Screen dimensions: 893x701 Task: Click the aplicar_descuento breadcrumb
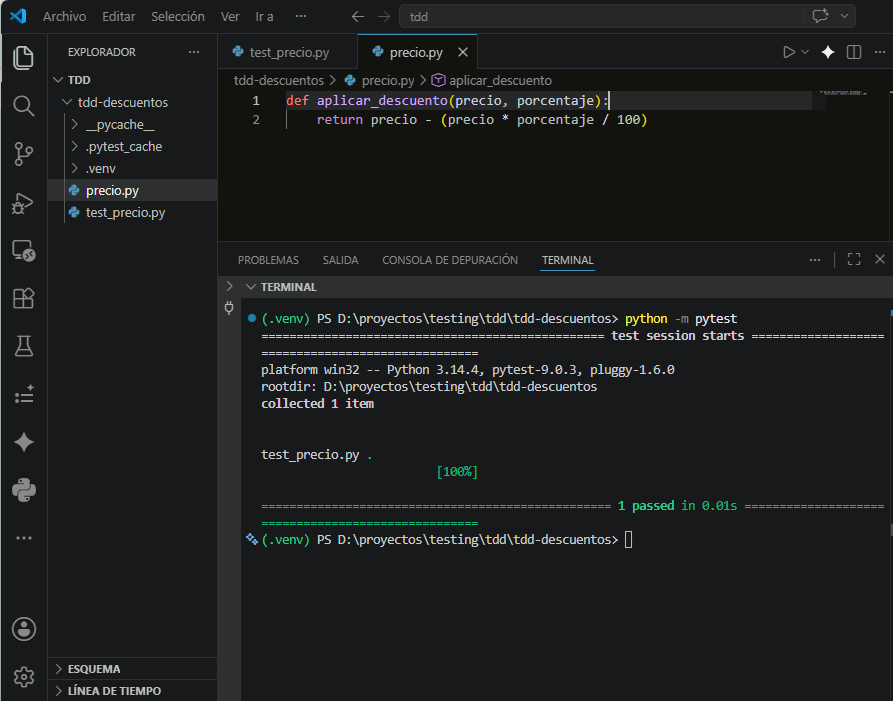pos(500,80)
